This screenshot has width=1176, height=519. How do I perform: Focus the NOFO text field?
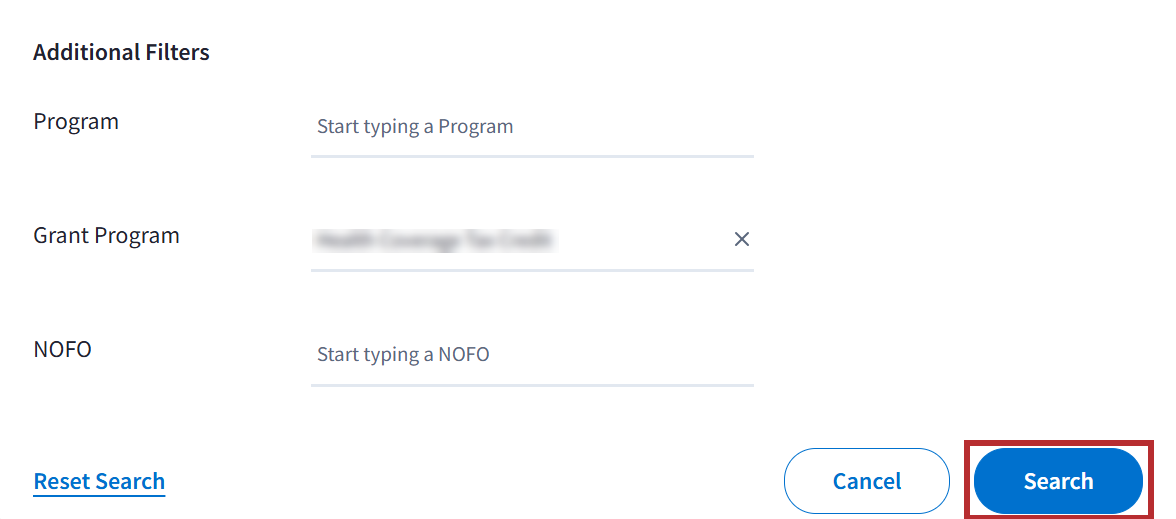tap(531, 355)
